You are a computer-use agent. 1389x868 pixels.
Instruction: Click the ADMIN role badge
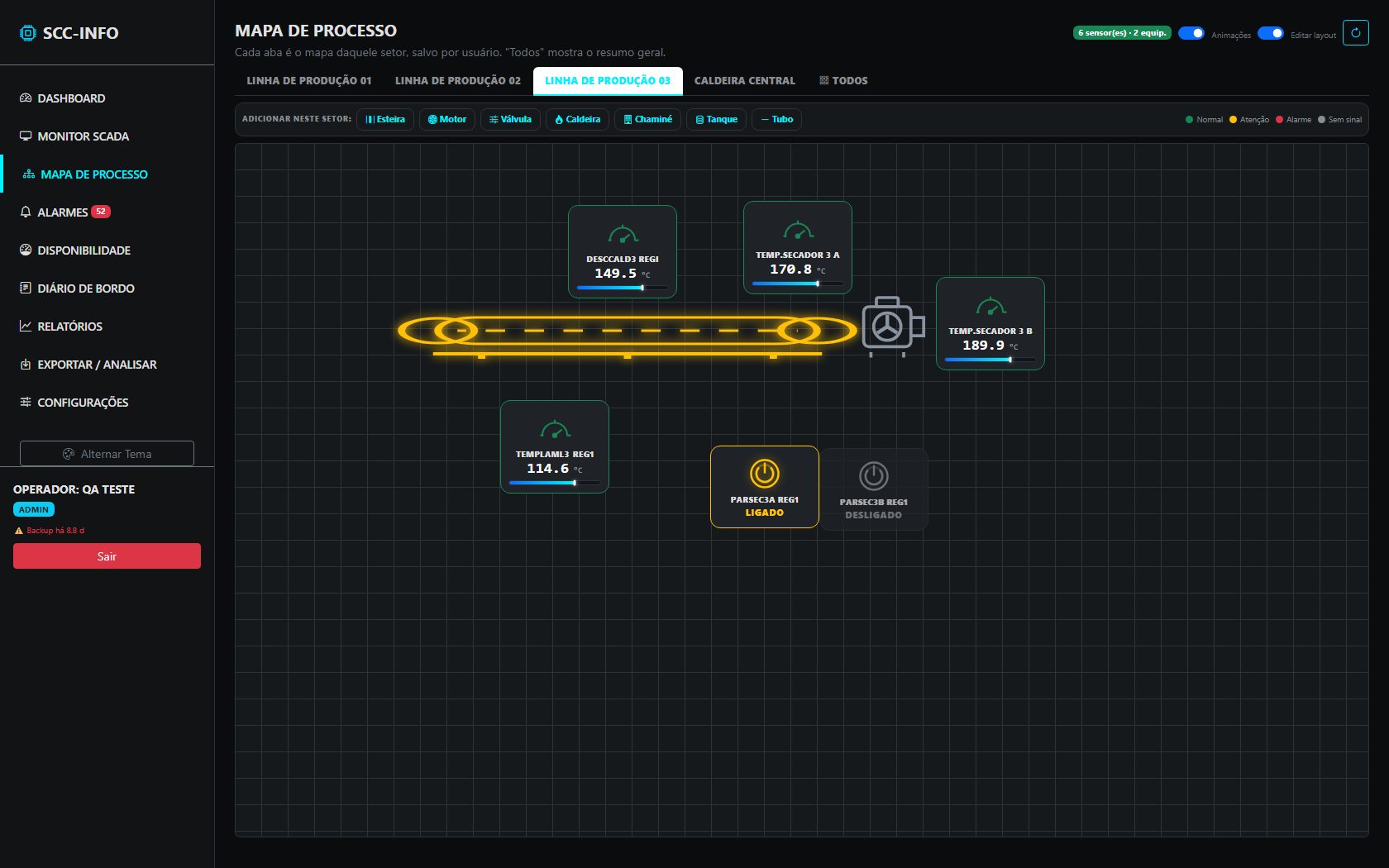pyautogui.click(x=34, y=510)
